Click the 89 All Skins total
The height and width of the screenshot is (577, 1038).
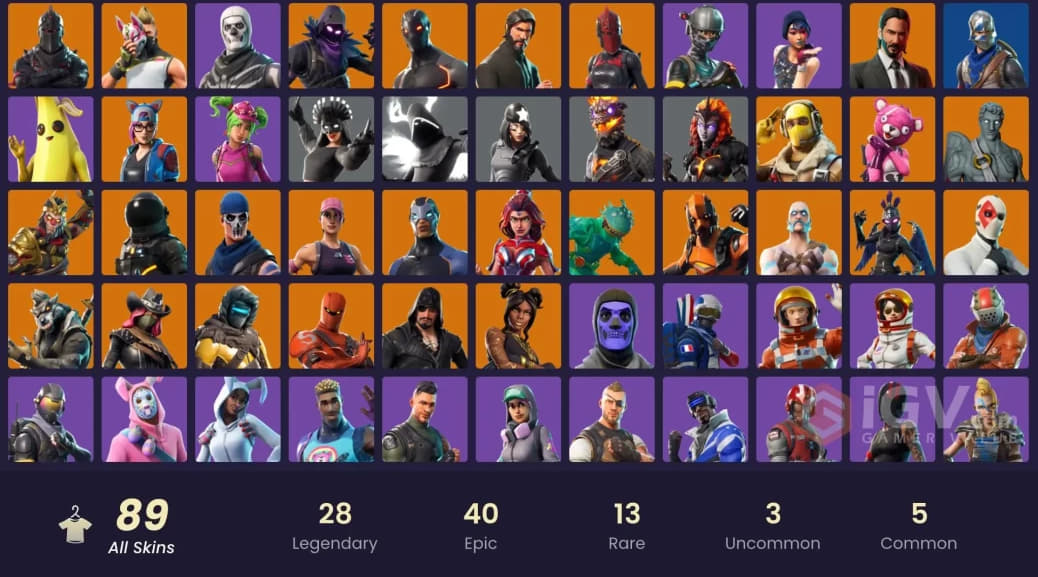click(x=142, y=526)
